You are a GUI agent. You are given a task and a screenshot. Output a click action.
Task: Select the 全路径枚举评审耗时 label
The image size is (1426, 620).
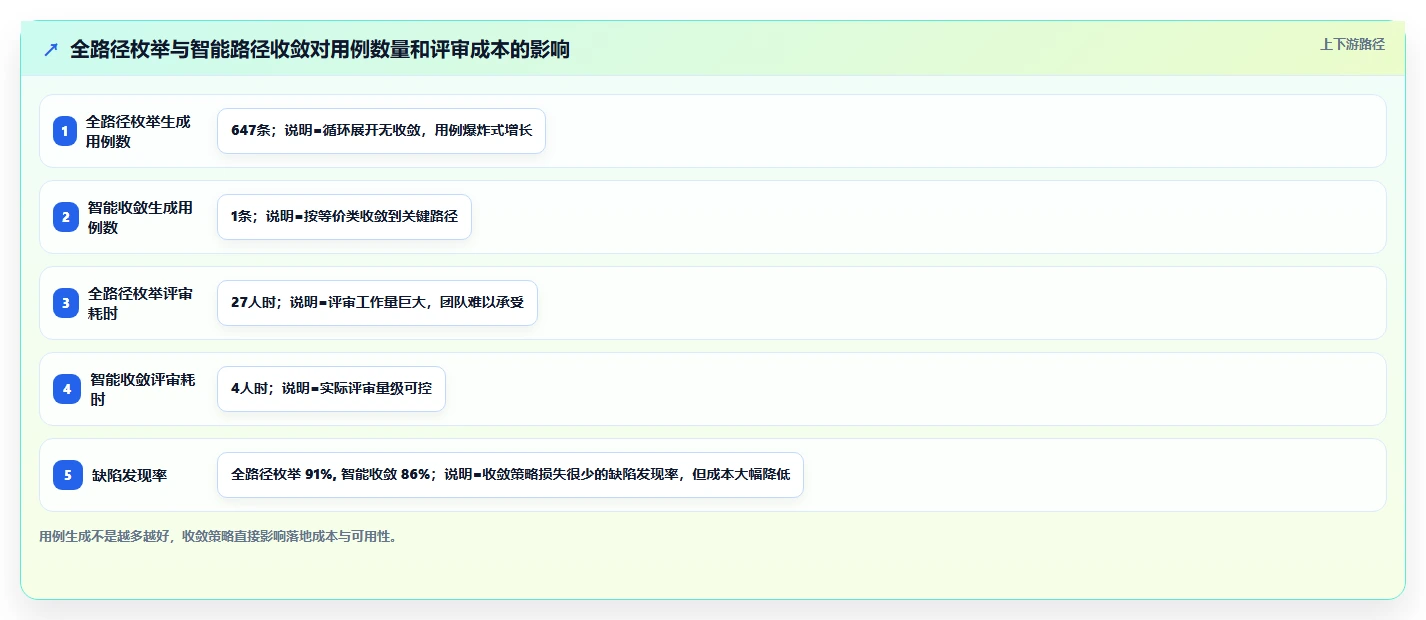pyautogui.click(x=141, y=303)
